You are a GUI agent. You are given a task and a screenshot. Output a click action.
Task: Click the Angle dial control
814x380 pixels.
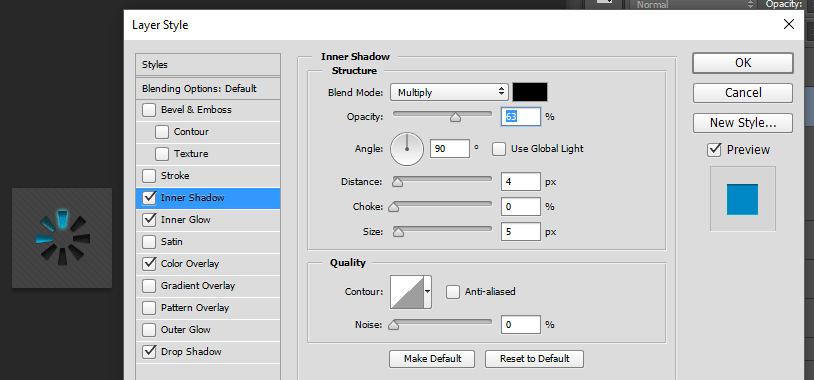(407, 149)
